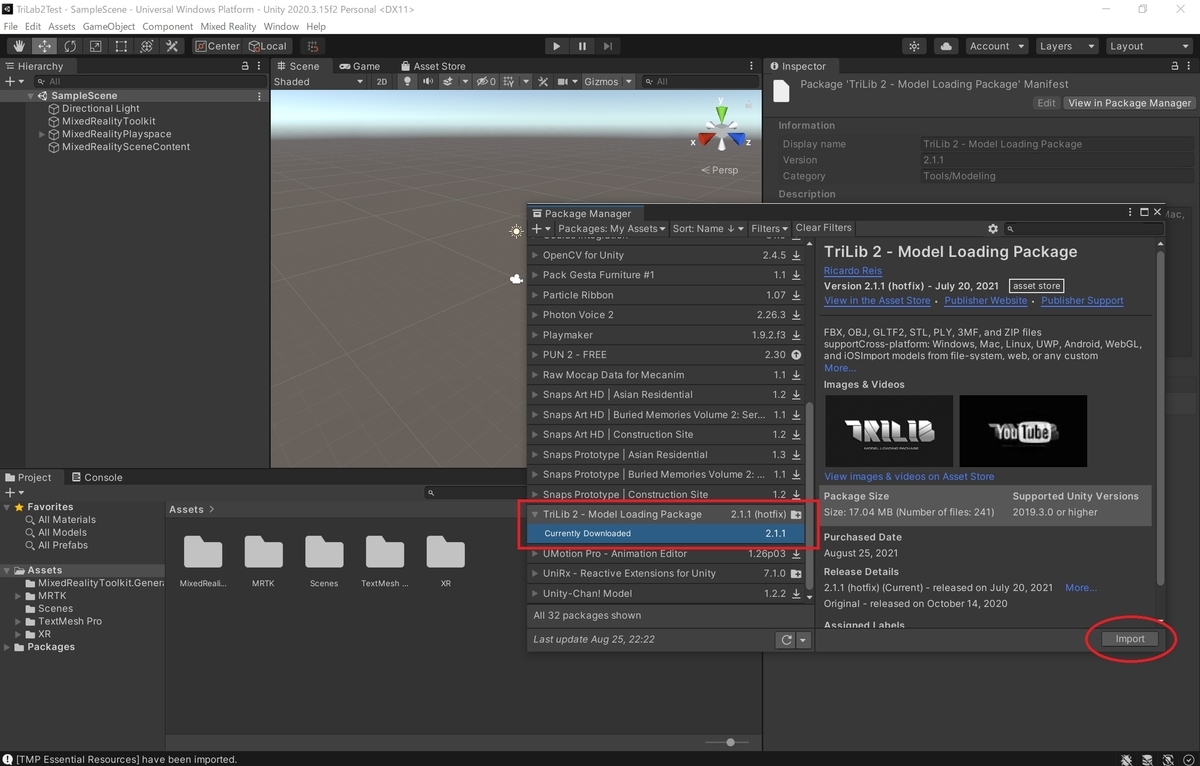Adjust the Project icon size slider
The height and width of the screenshot is (766, 1200).
[730, 742]
